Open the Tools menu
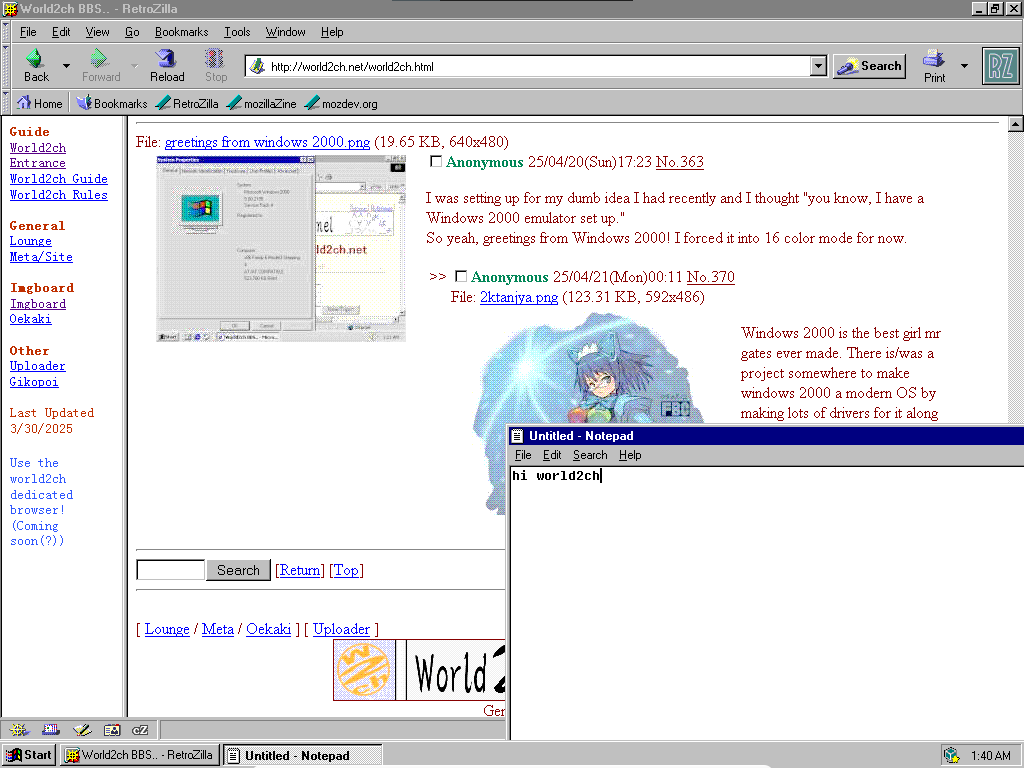Viewport: 1024px width, 768px height. [x=237, y=31]
